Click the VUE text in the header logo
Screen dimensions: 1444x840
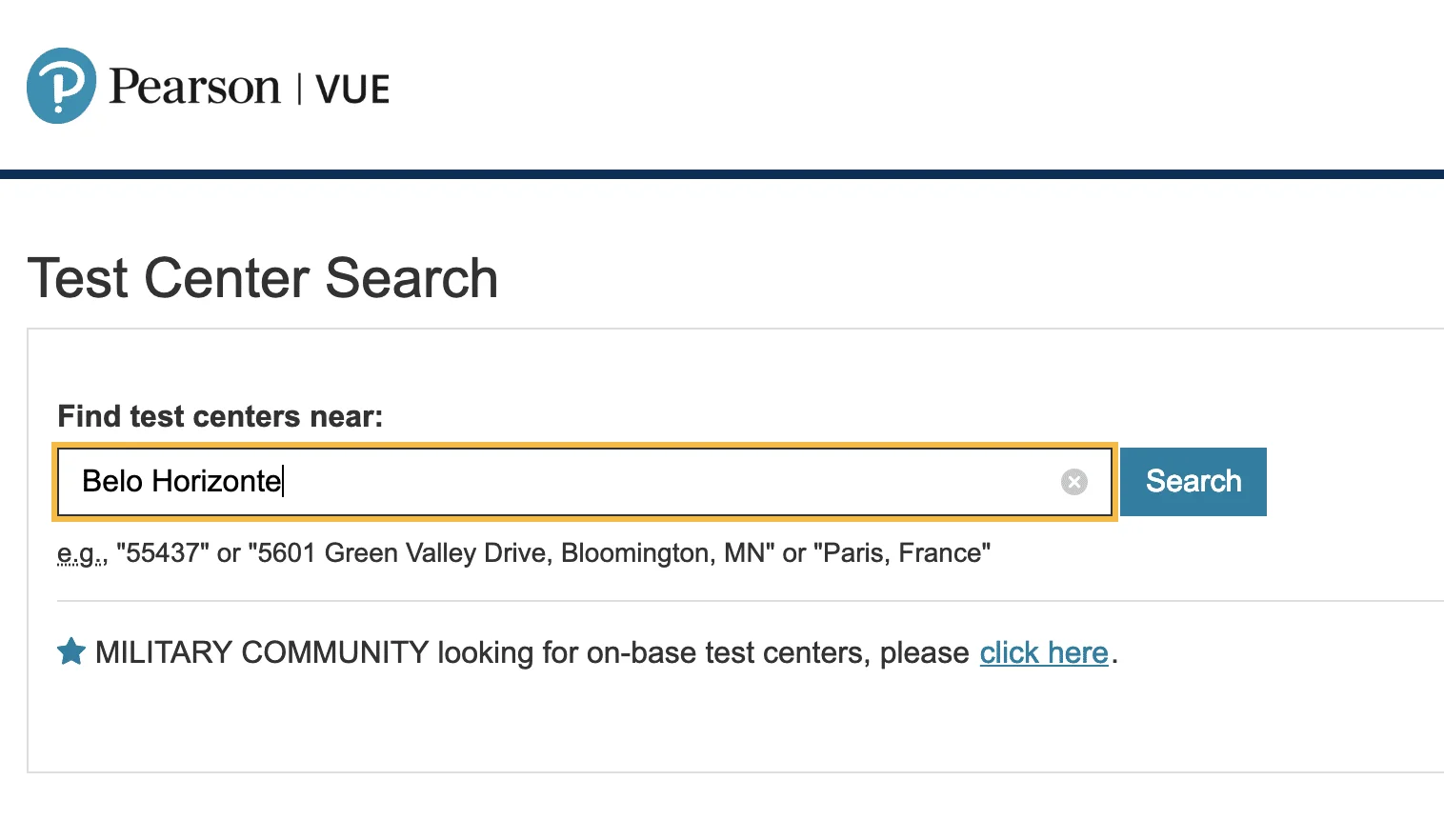tap(352, 90)
